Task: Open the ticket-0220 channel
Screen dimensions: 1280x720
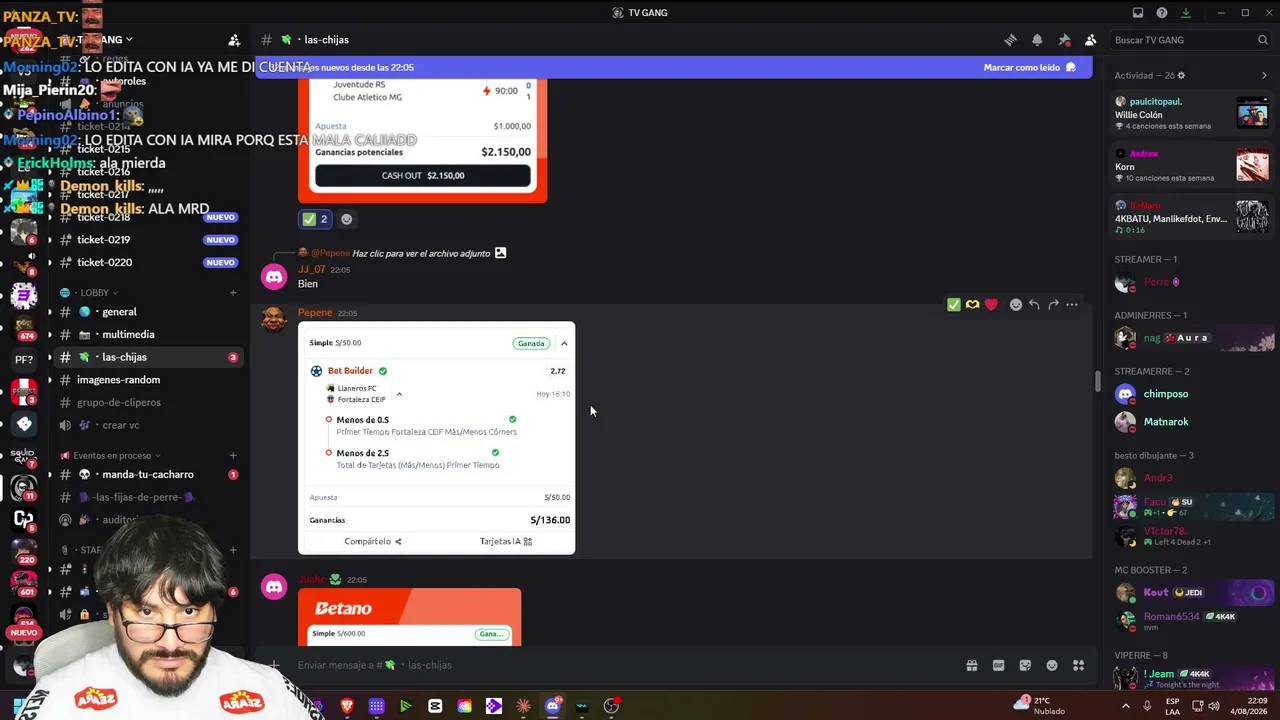Action: [x=148, y=262]
